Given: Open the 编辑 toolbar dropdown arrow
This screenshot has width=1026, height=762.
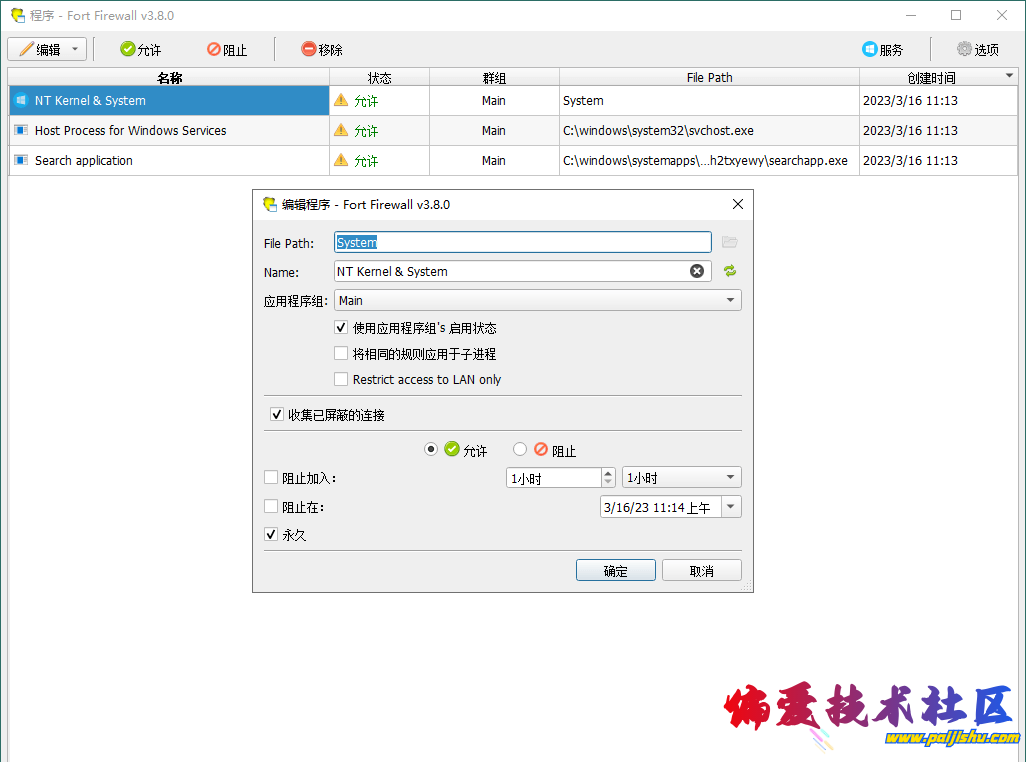Looking at the screenshot, I should (75, 49).
